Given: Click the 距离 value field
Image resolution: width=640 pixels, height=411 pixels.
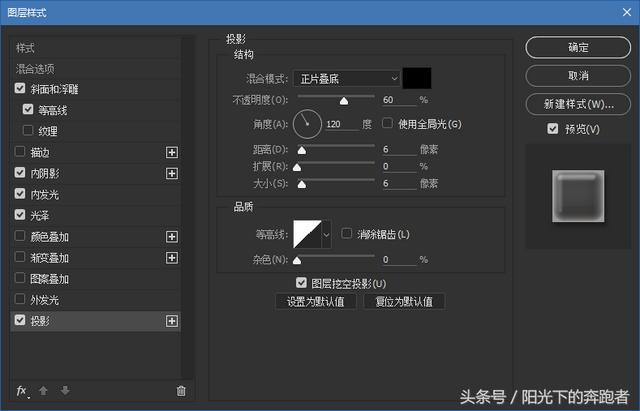Looking at the screenshot, I should [x=398, y=149].
